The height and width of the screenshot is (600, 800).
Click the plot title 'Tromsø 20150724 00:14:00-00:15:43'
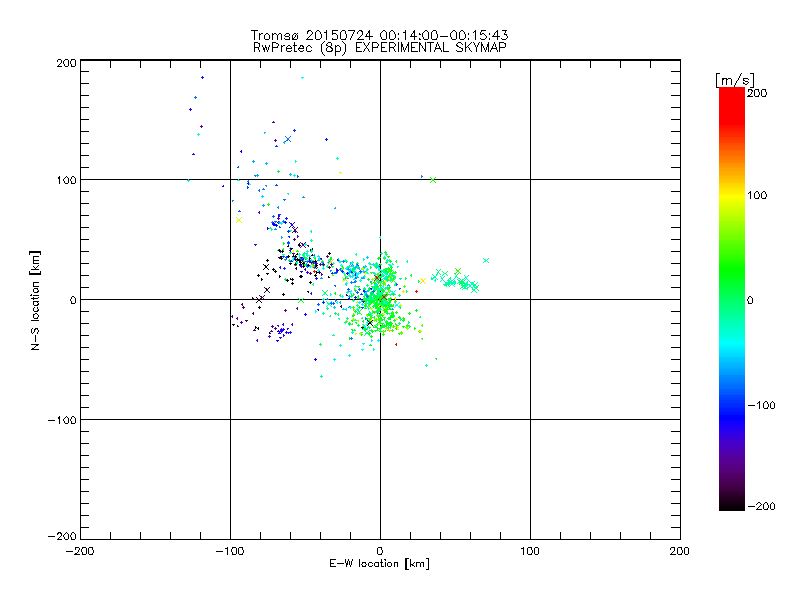coord(379,35)
